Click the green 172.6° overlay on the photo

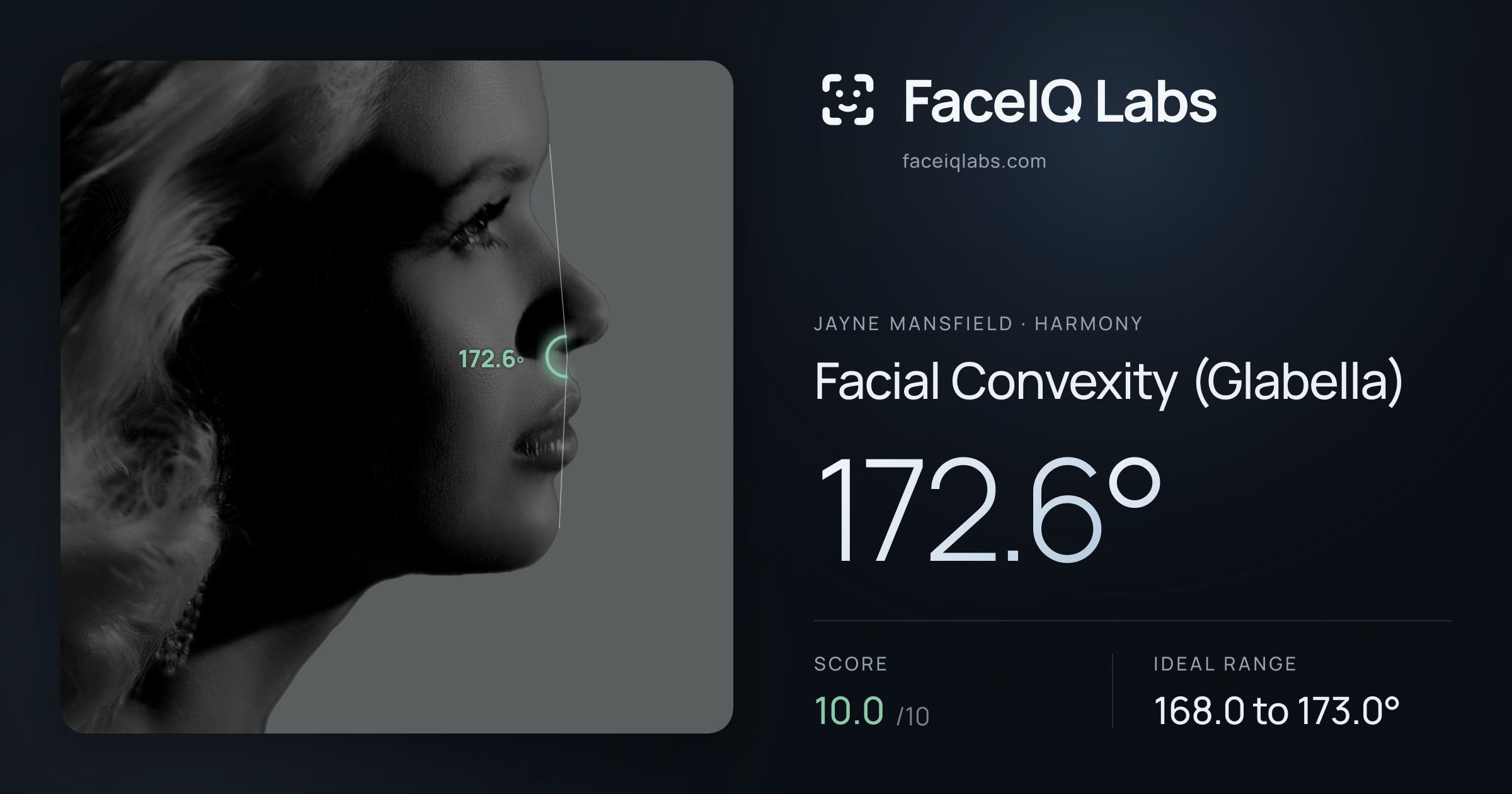[491, 359]
